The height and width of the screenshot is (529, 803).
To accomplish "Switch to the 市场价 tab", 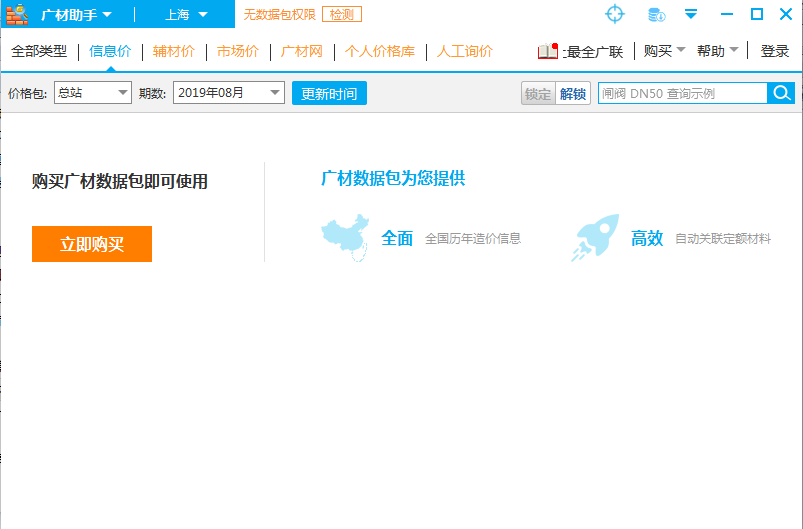I will tap(238, 51).
